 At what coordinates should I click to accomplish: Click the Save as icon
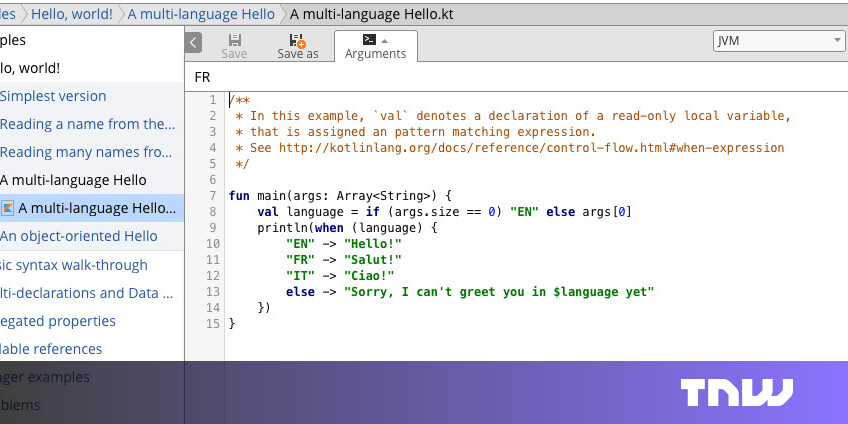click(297, 40)
